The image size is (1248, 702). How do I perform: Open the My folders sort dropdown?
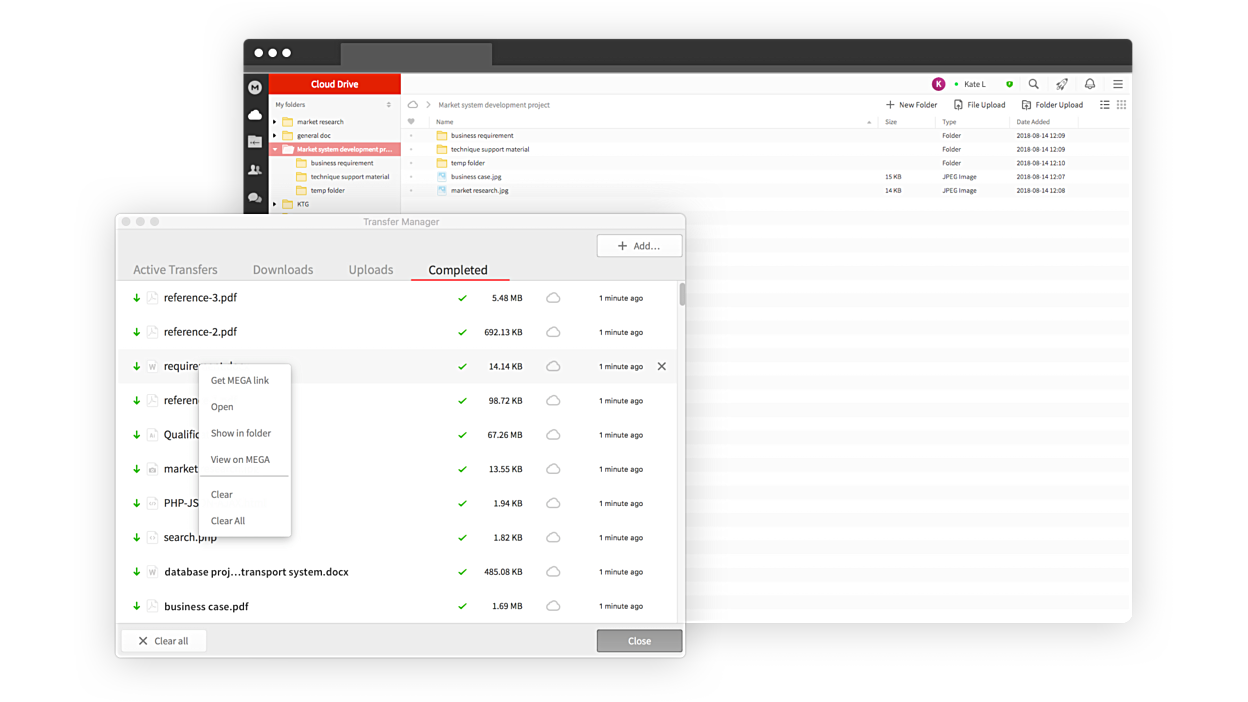tap(389, 105)
